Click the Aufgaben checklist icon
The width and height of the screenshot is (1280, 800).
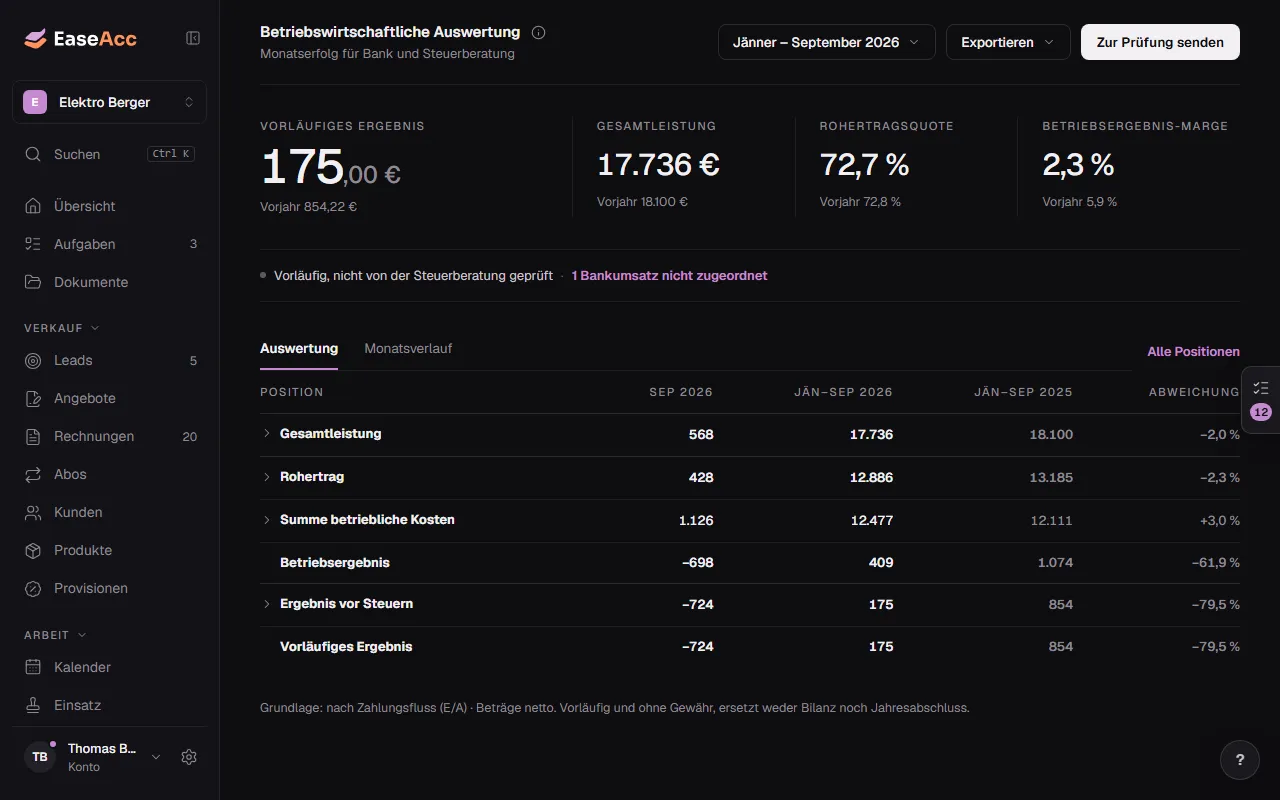33,244
